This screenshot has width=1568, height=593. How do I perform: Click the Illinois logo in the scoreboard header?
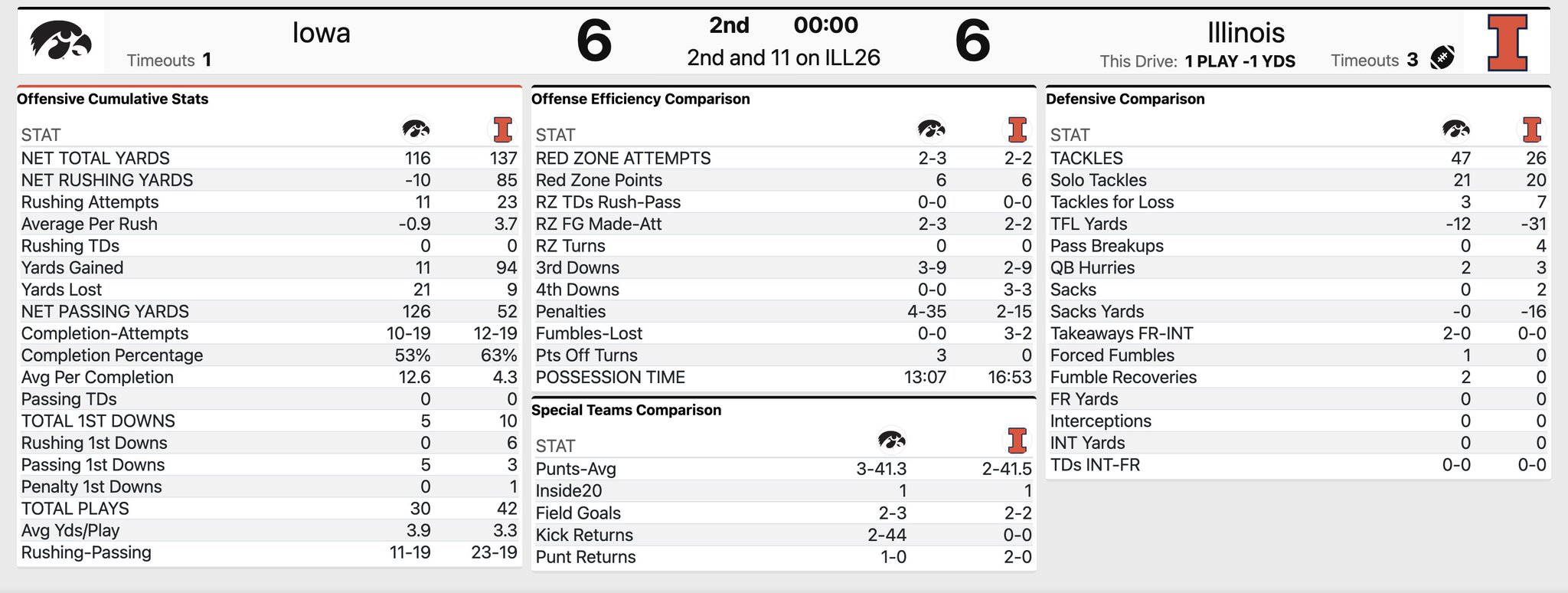[x=1507, y=43]
